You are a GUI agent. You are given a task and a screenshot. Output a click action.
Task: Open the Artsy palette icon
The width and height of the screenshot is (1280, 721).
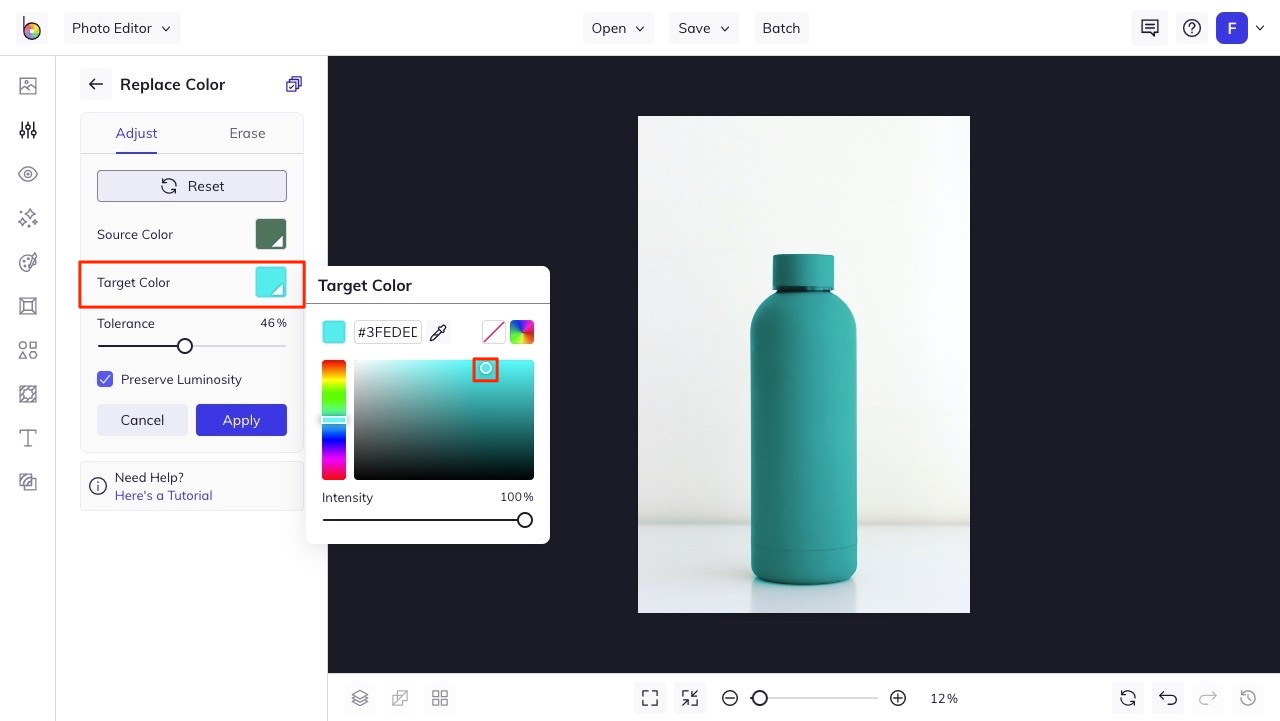[28, 262]
